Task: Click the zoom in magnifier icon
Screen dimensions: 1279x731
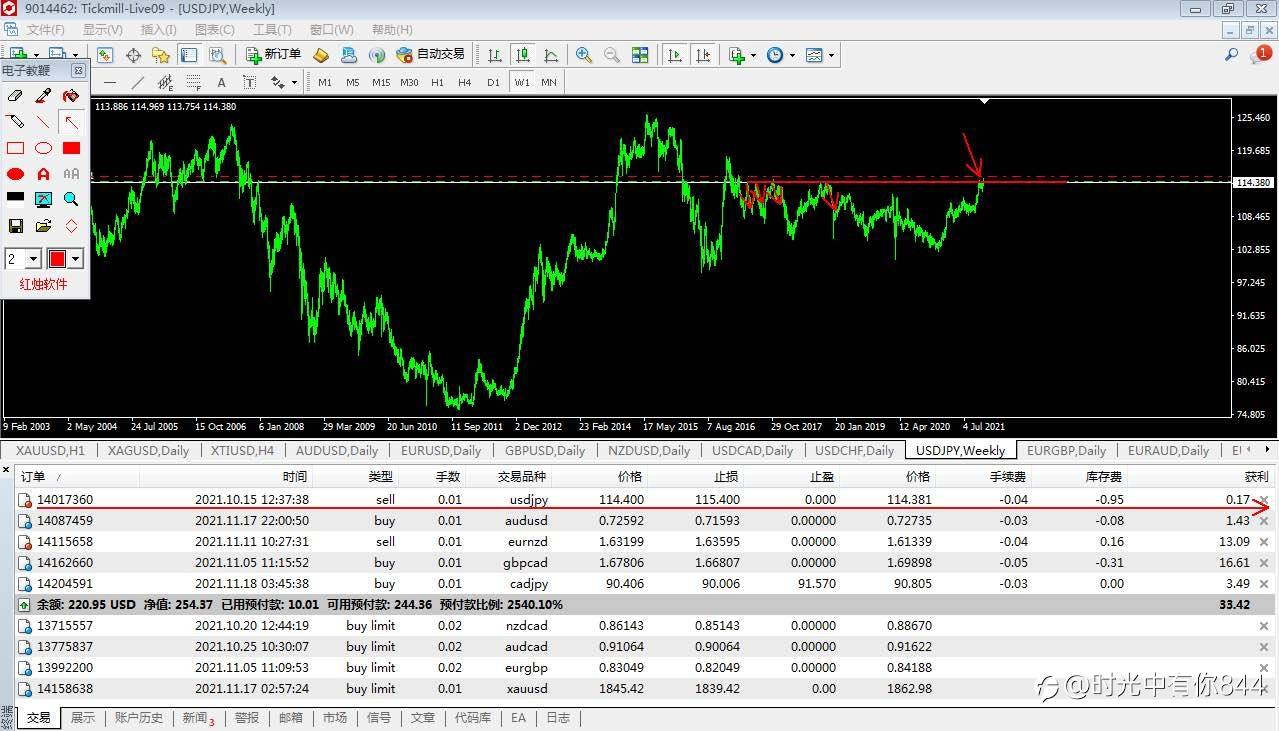Action: (583, 55)
